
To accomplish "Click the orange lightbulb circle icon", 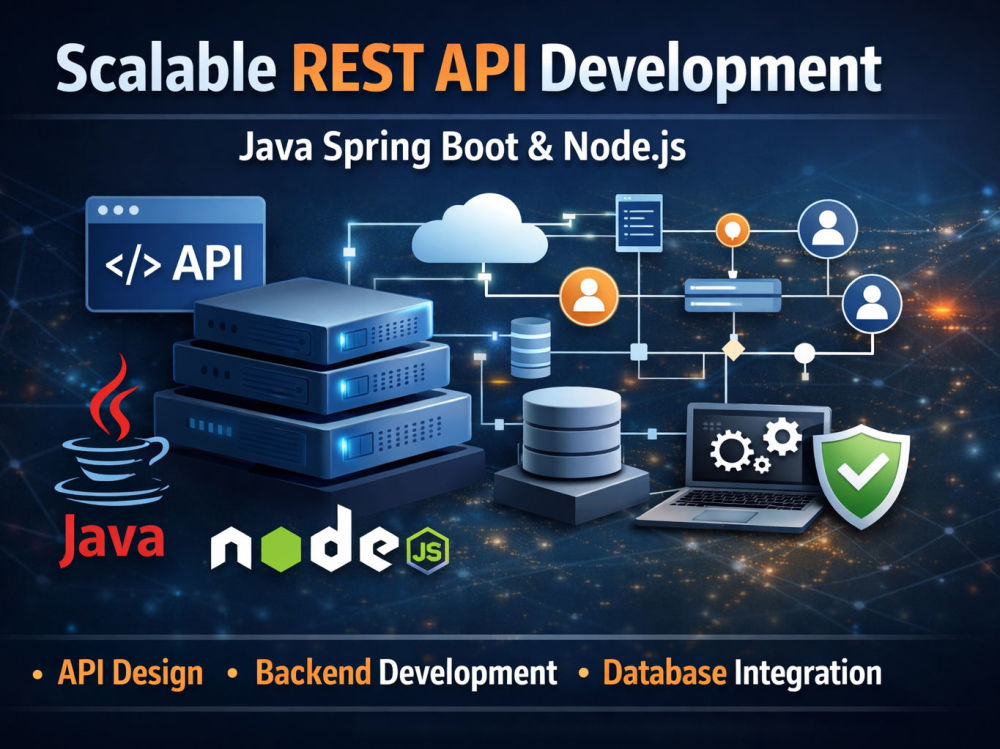I will point(732,230).
